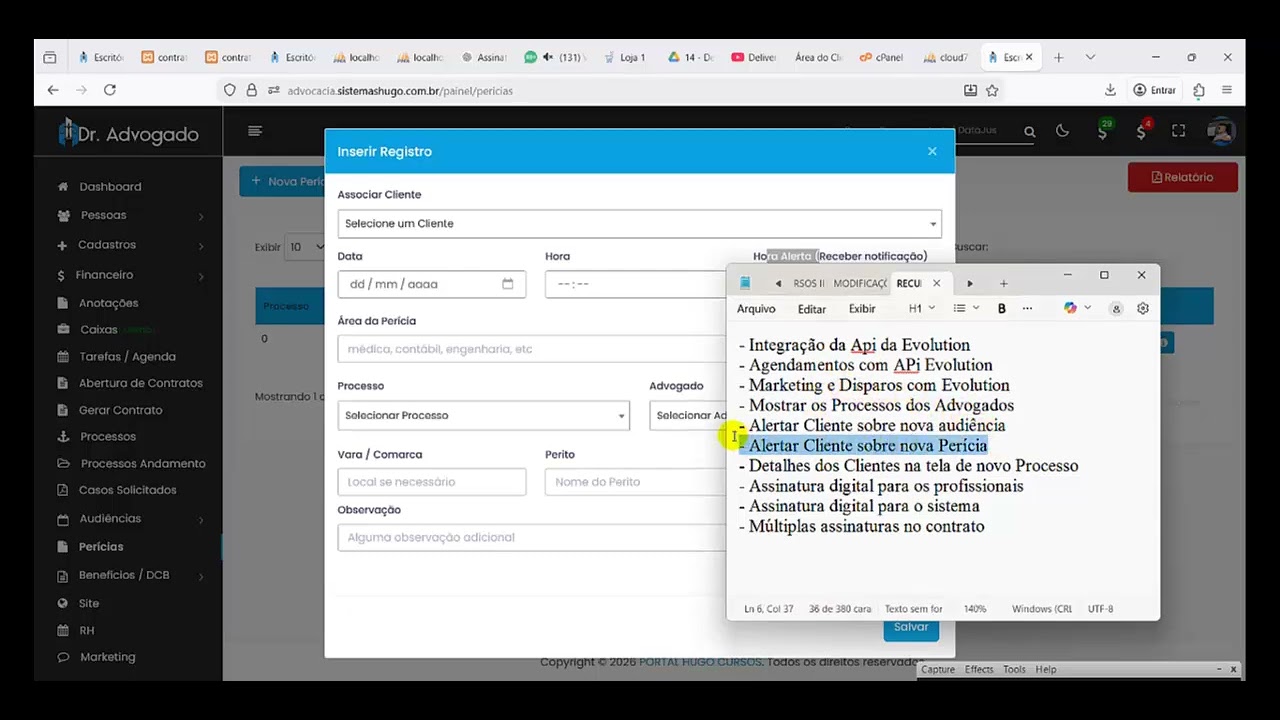Screen dimensions: 1280x720
Task: Click the Área da Perícia input field
Action: click(x=532, y=349)
